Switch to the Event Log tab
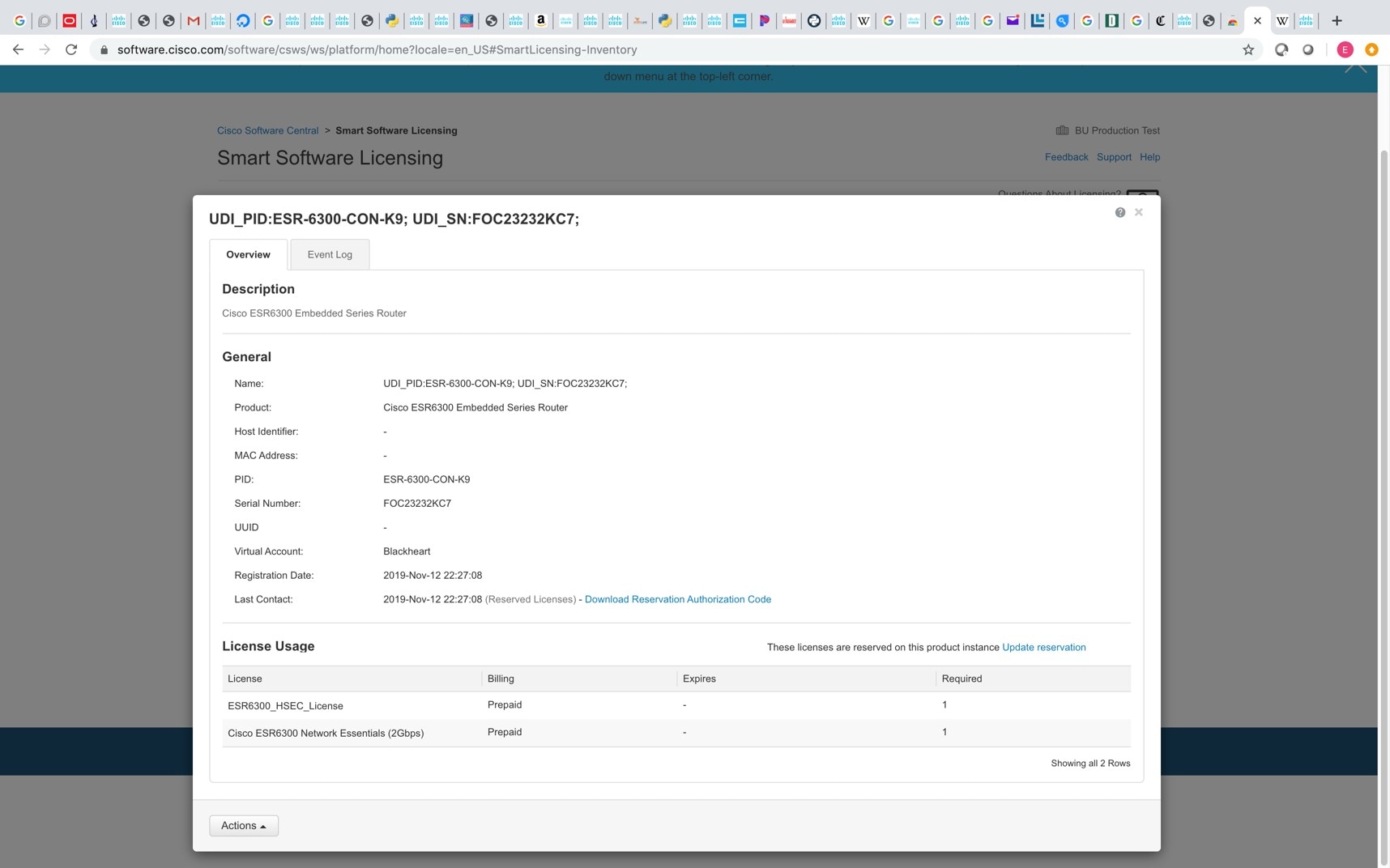The image size is (1390, 868). pyautogui.click(x=330, y=254)
